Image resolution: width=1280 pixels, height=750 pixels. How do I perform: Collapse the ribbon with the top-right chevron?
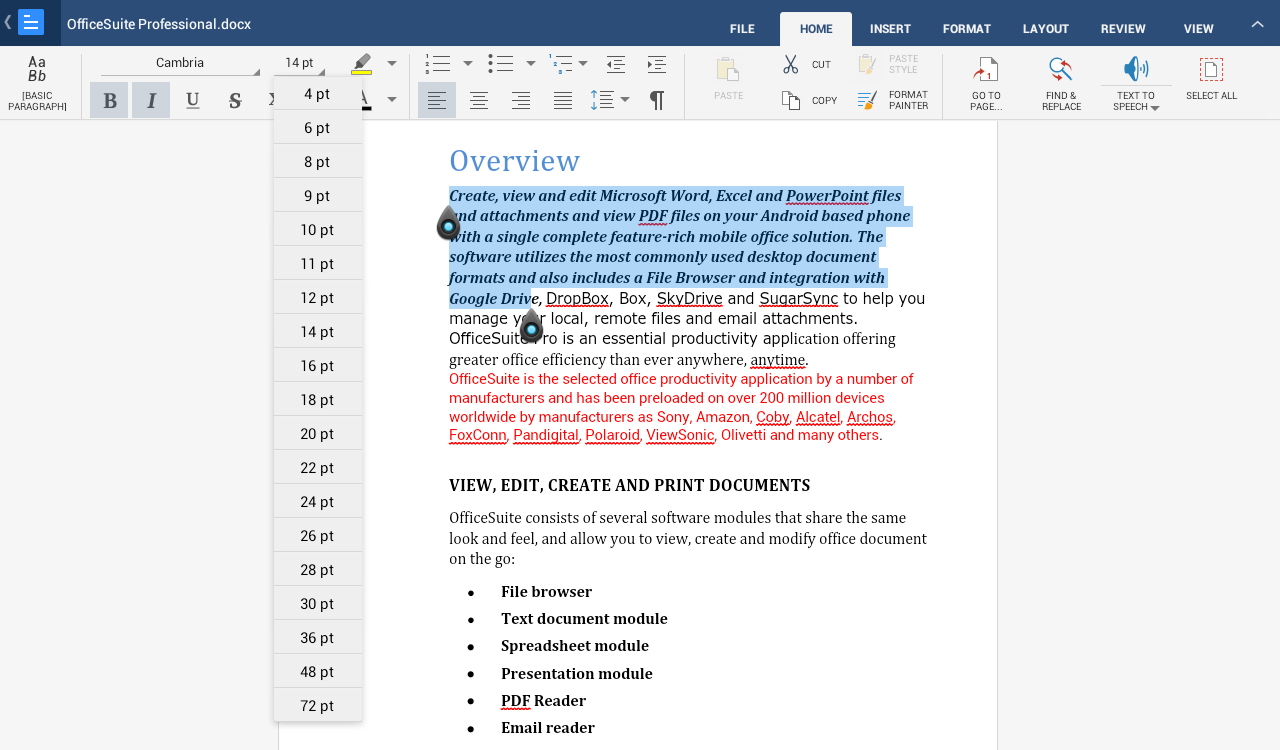click(1258, 24)
